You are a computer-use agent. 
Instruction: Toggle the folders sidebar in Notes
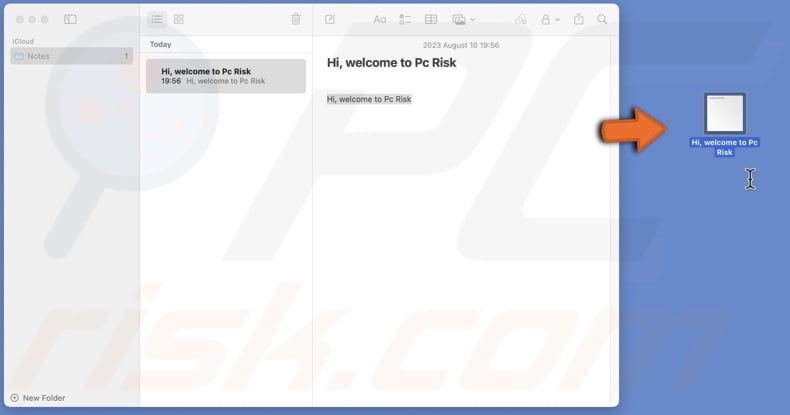point(71,19)
